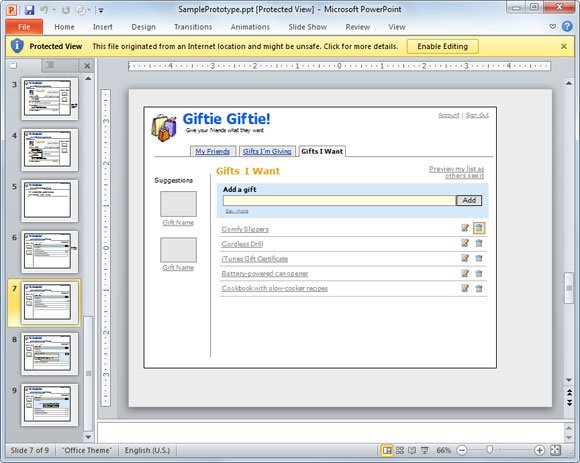The image size is (580, 463).
Task: Click Fit slide to current window icon
Action: [x=556, y=450]
